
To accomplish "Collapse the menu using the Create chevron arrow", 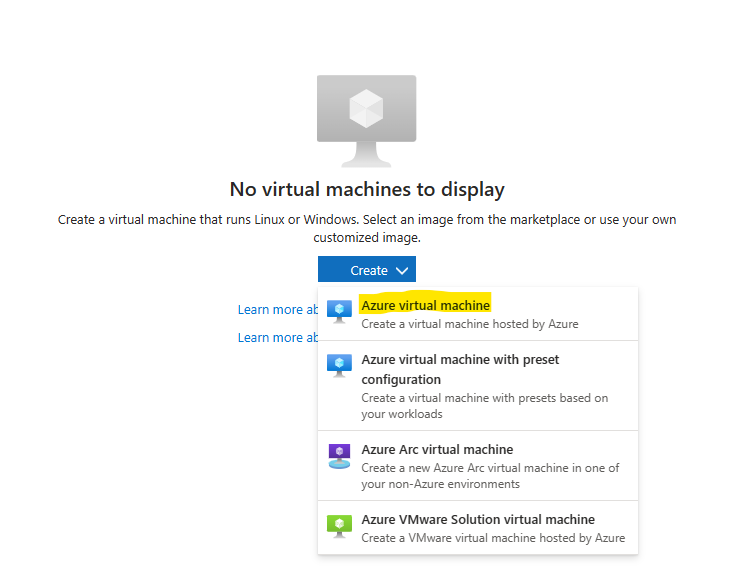I will click(x=401, y=270).
